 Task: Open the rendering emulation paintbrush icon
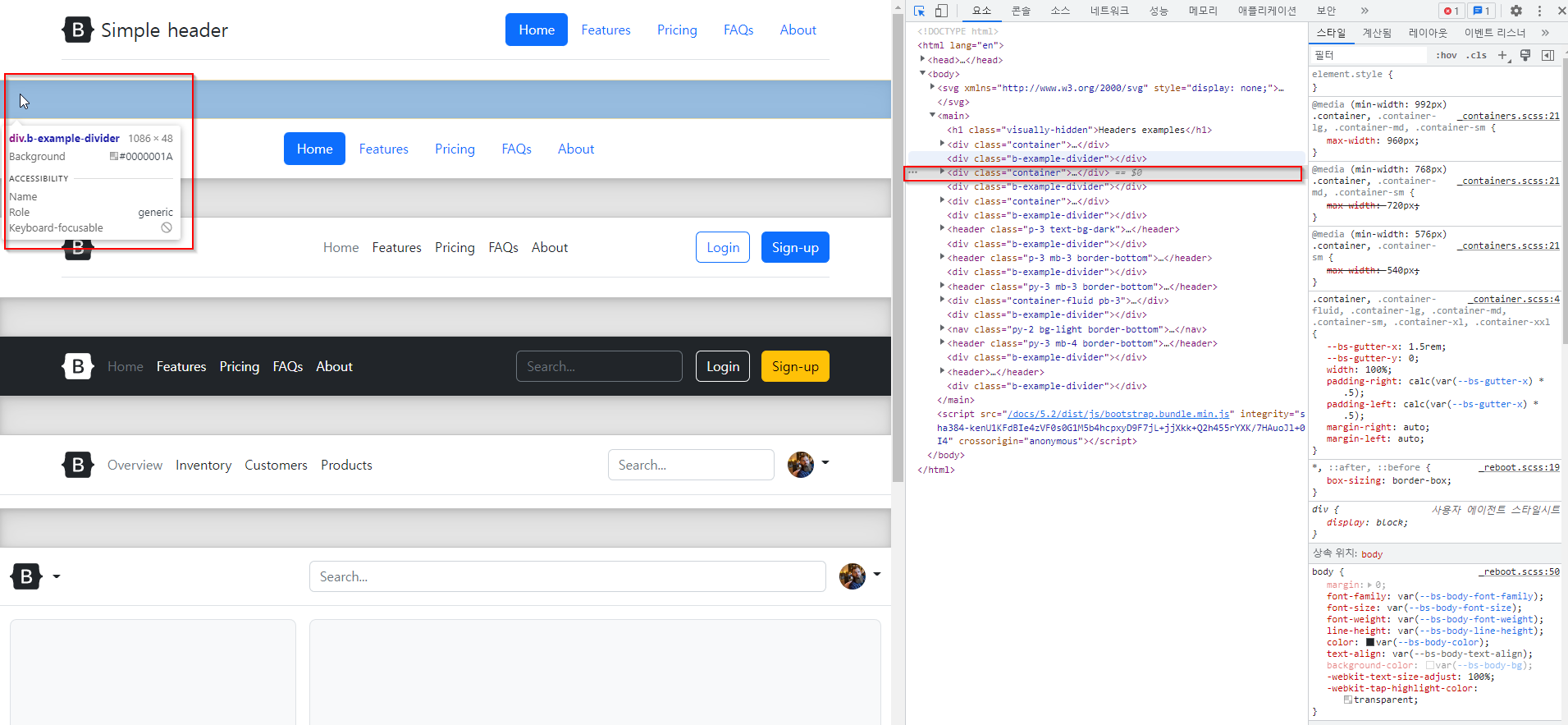1525,55
